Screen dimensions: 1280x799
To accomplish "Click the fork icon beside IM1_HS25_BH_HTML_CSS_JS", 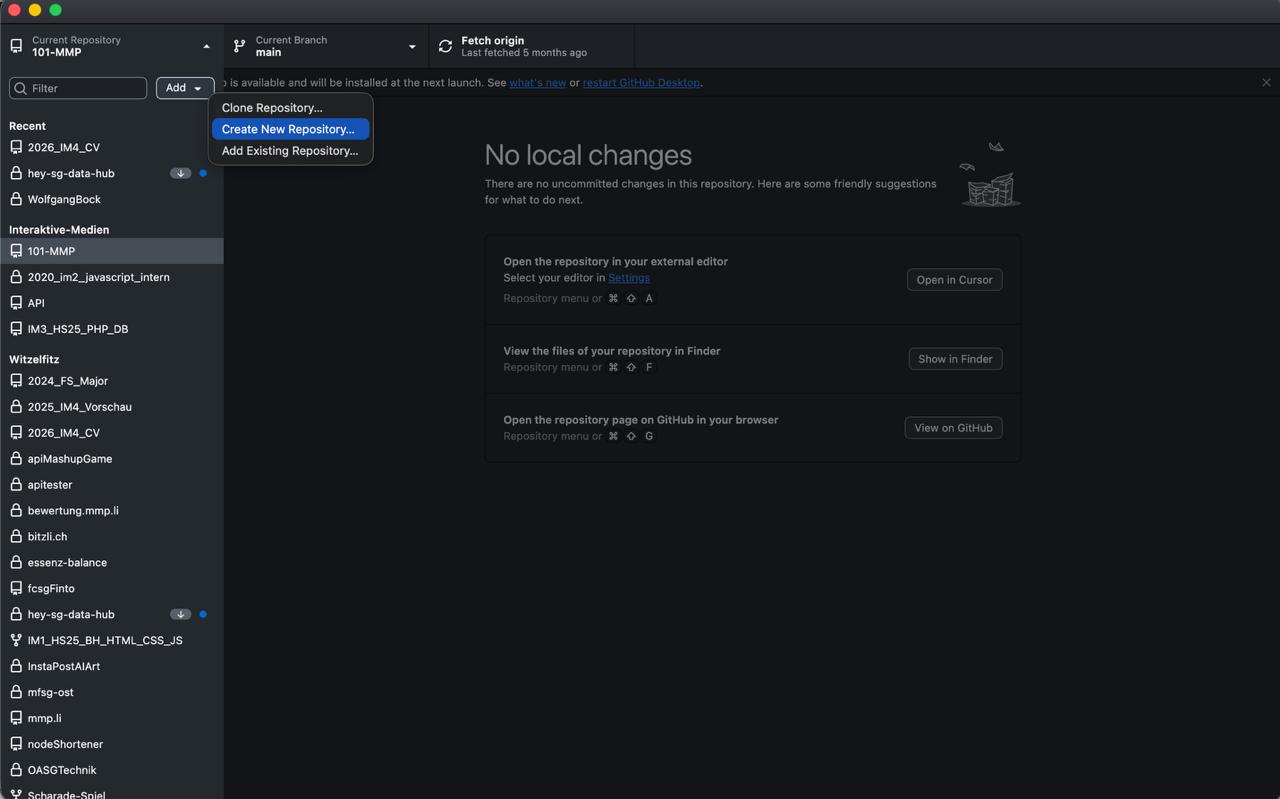I will [x=16, y=640].
